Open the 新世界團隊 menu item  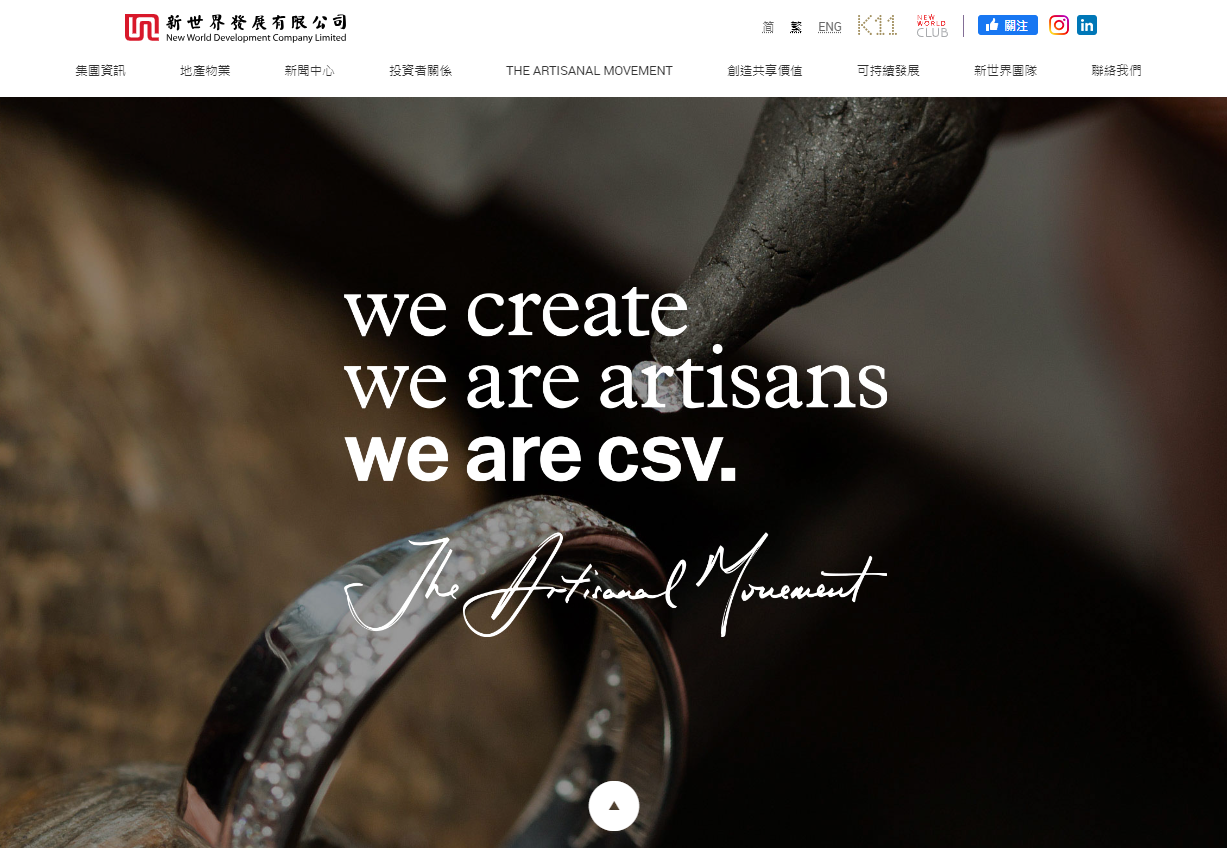[1005, 71]
